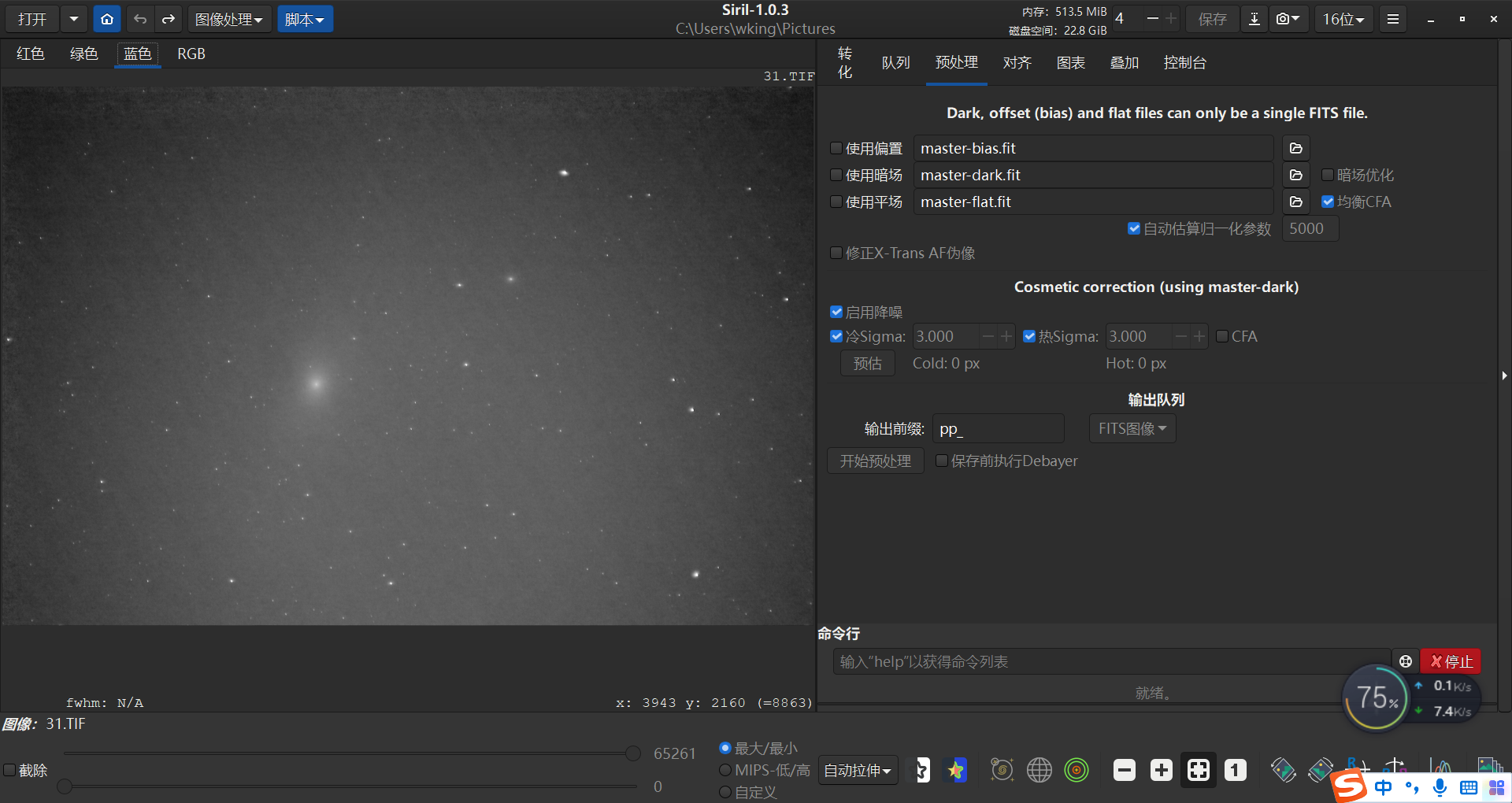Click the command-line help lifebuoy icon
This screenshot has width=1512, height=803.
point(1406,661)
